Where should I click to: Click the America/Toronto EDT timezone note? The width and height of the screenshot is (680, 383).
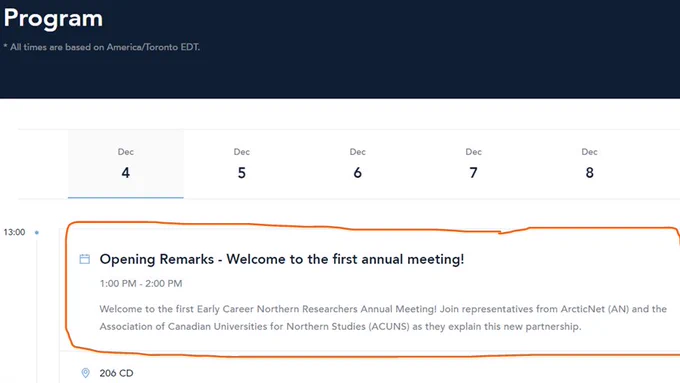[101, 47]
